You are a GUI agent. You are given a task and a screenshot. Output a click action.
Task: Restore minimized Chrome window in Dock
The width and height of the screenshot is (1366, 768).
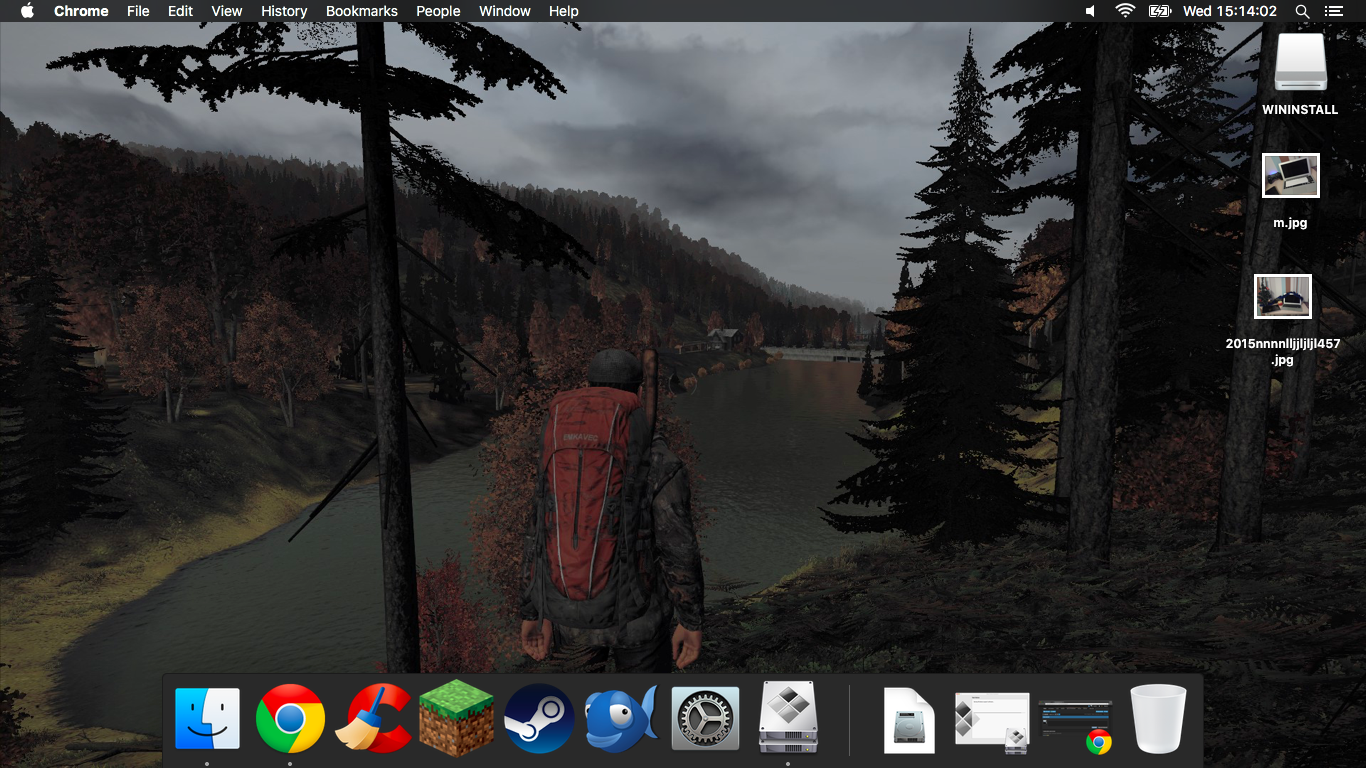1076,724
